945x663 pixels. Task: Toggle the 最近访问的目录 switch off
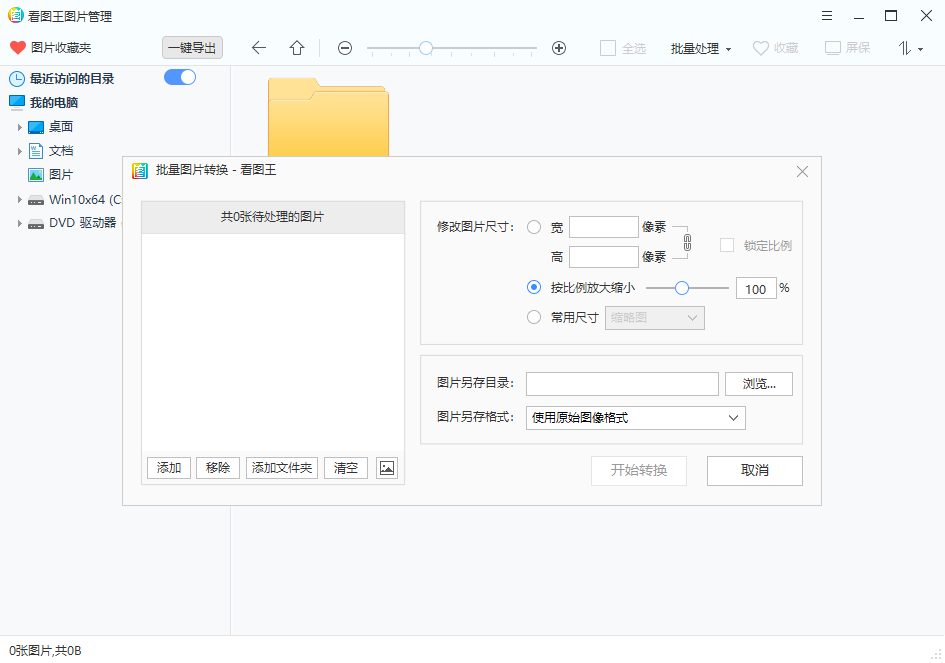[179, 77]
